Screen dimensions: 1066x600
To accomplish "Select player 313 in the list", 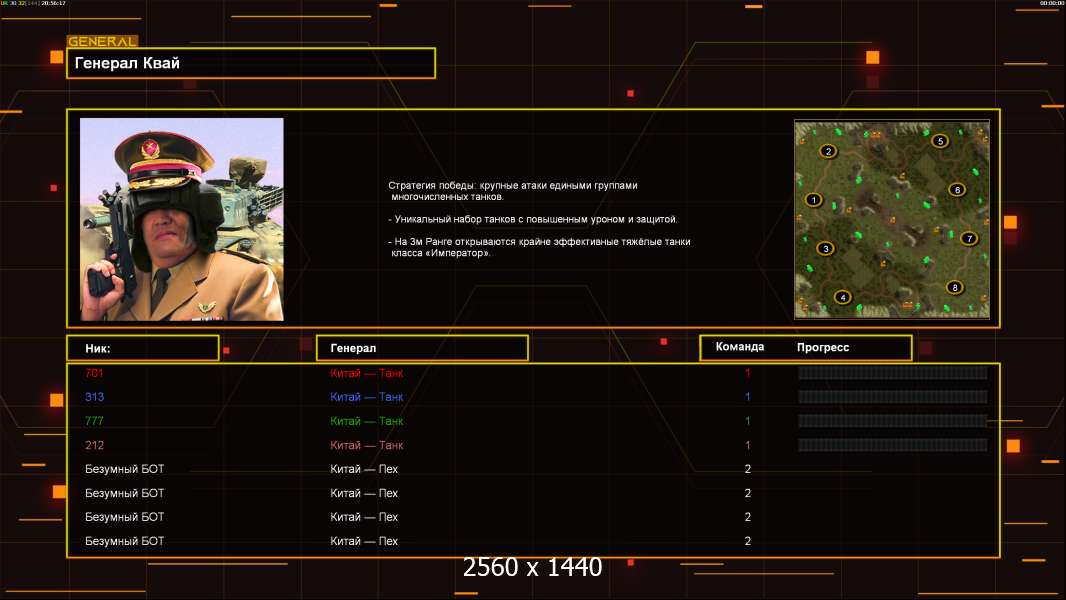I will 94,397.
